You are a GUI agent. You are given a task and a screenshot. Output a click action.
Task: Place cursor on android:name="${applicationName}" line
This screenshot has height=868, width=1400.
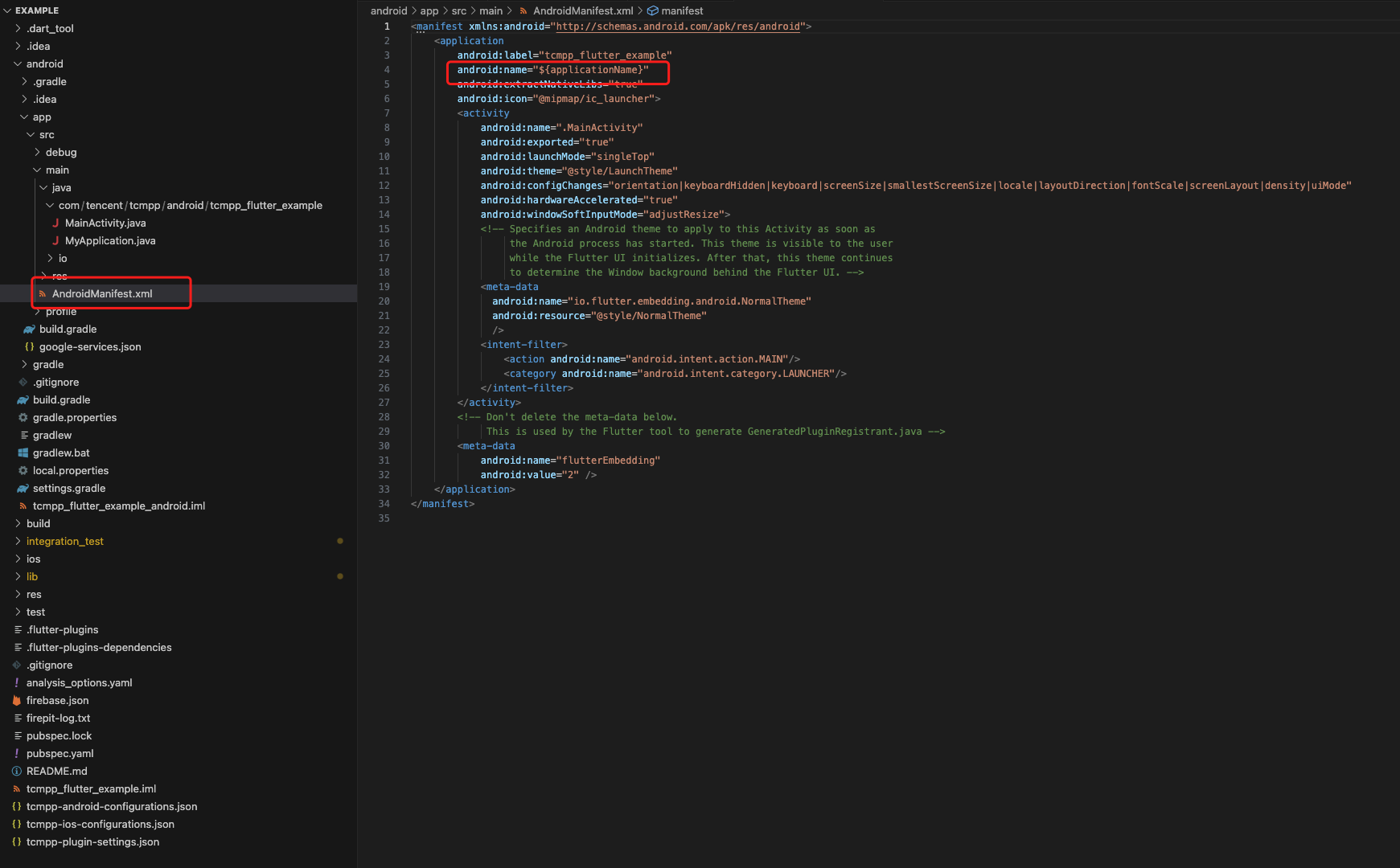click(x=553, y=70)
